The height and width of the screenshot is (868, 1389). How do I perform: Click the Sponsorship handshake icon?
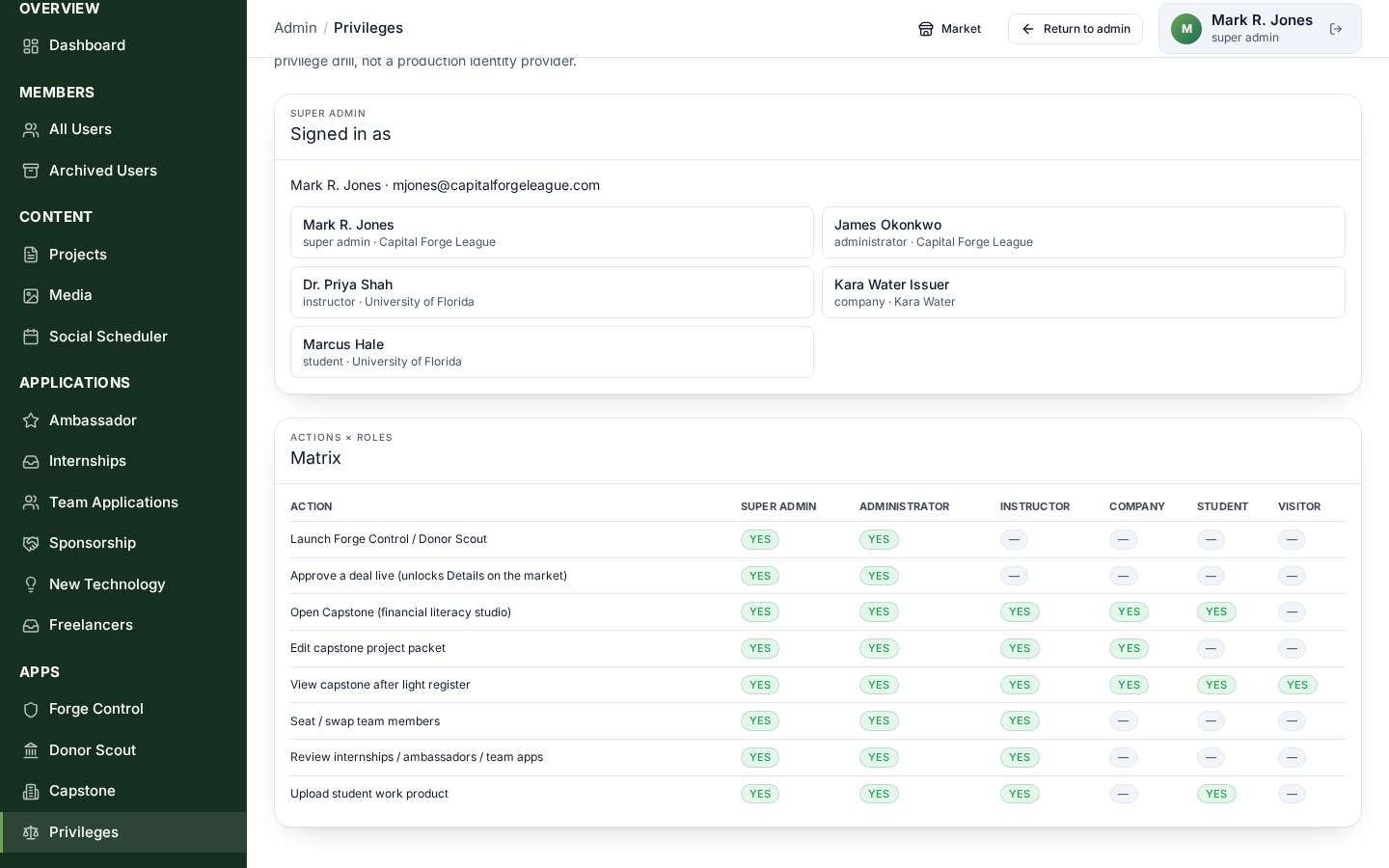31,543
